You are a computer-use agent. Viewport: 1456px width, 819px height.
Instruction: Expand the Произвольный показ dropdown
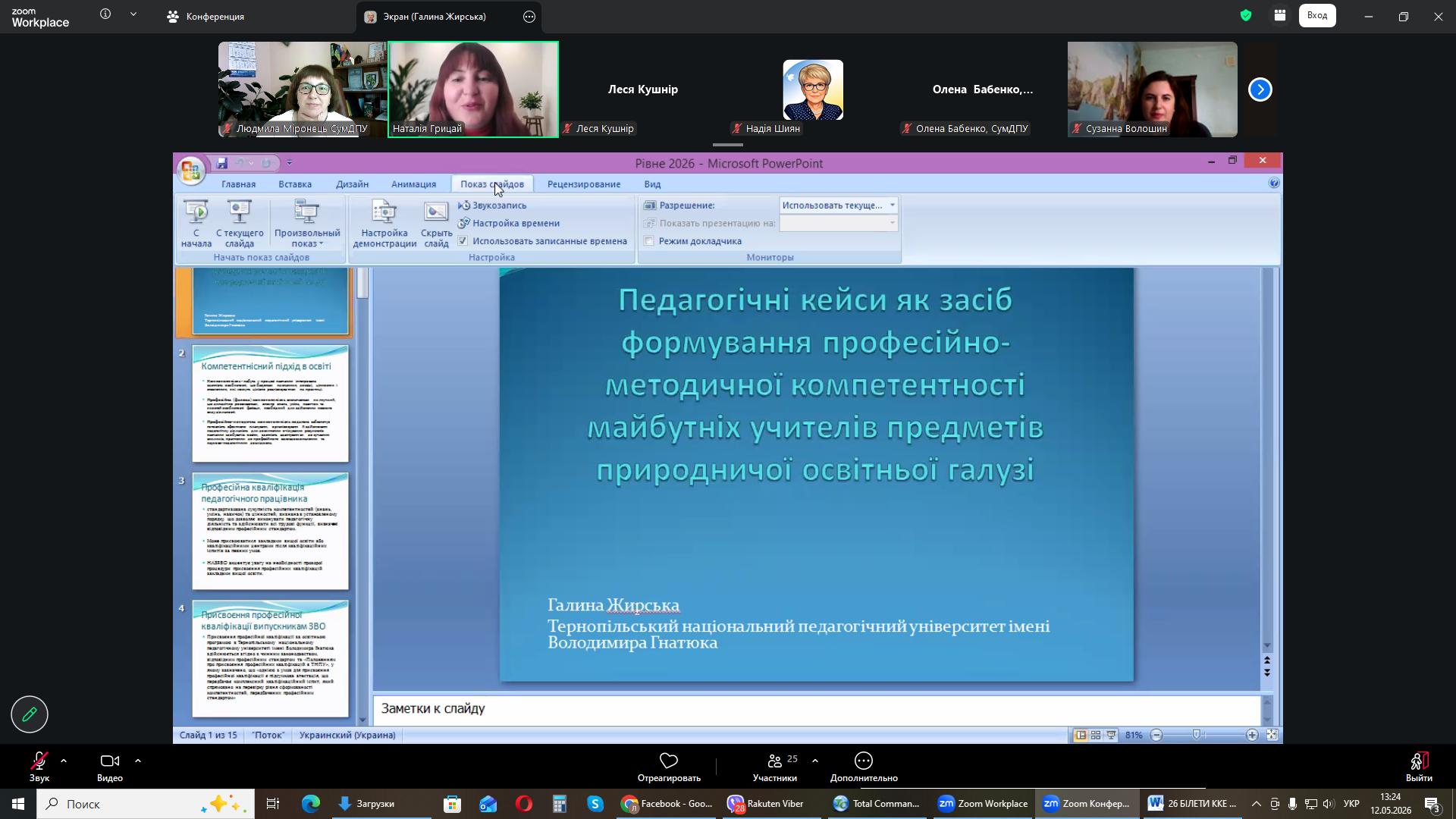pyautogui.click(x=307, y=224)
